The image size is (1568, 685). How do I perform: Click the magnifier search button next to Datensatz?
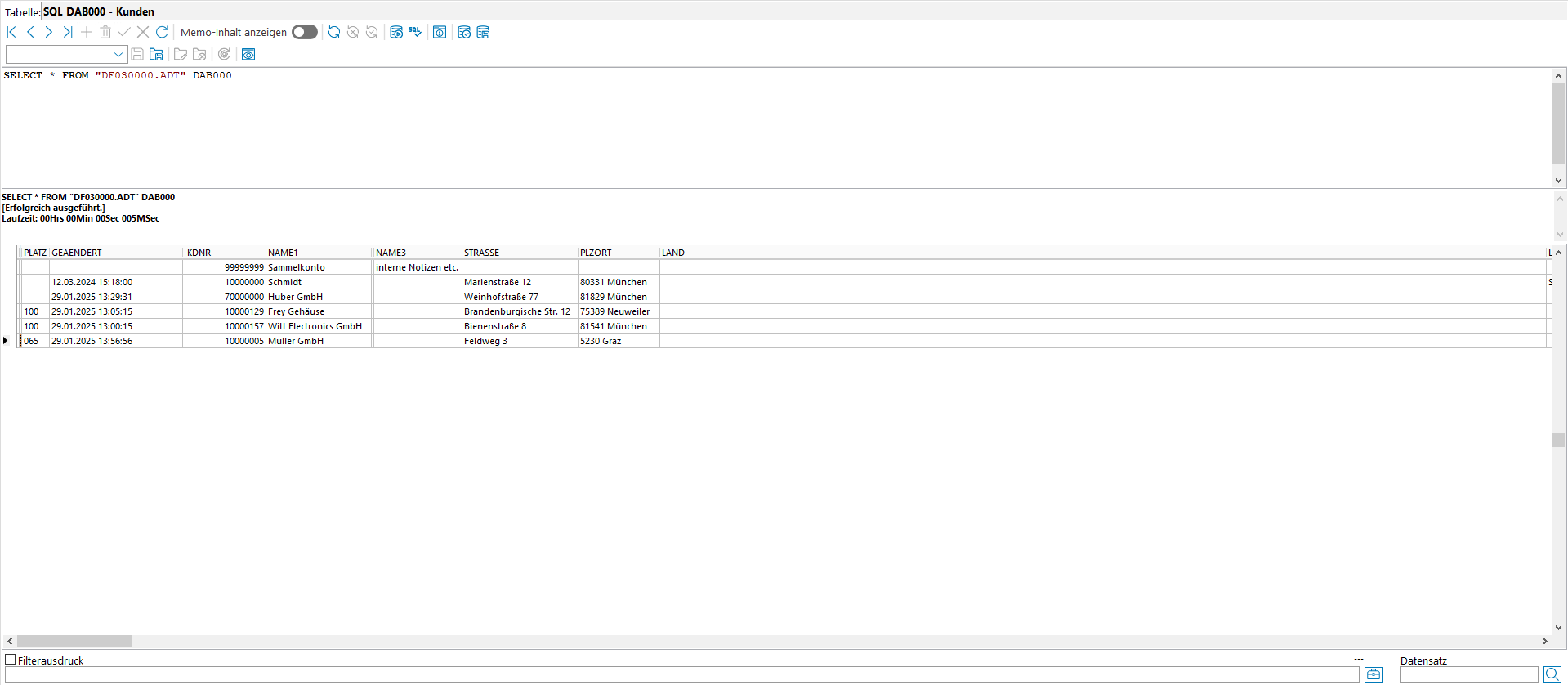(1552, 674)
